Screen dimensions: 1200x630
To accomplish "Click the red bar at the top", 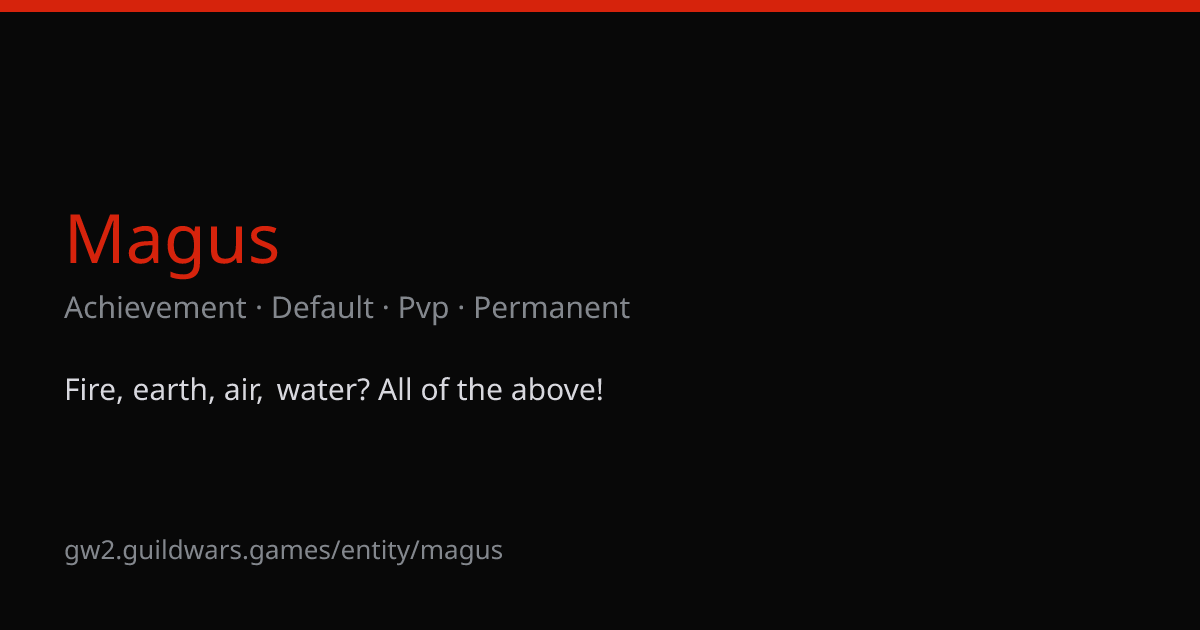I will click(x=600, y=6).
